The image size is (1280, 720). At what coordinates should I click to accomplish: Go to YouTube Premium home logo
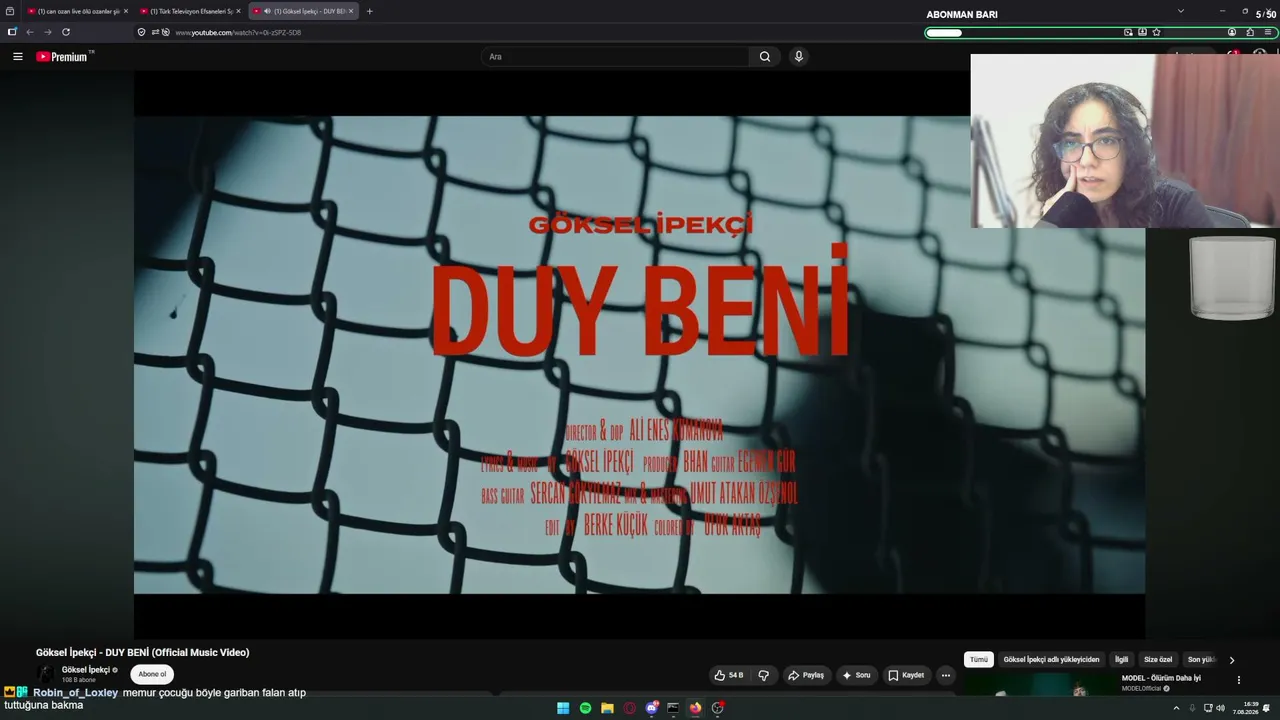pyautogui.click(x=62, y=57)
